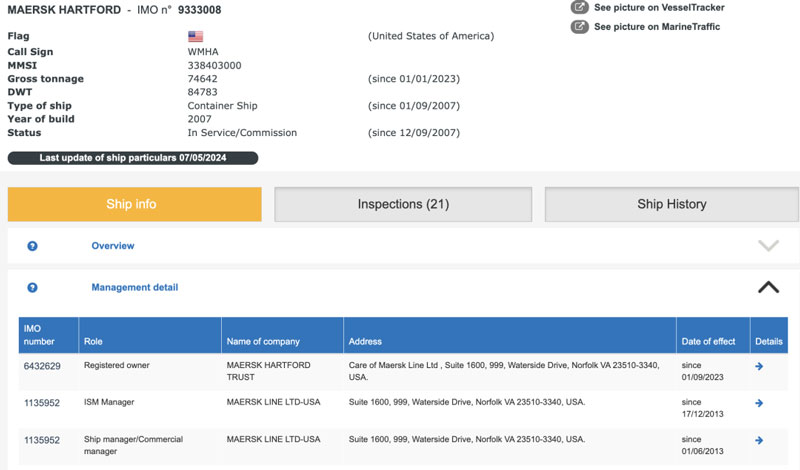Click the 'Role' column header
The height and width of the screenshot is (470, 800).
tap(150, 335)
